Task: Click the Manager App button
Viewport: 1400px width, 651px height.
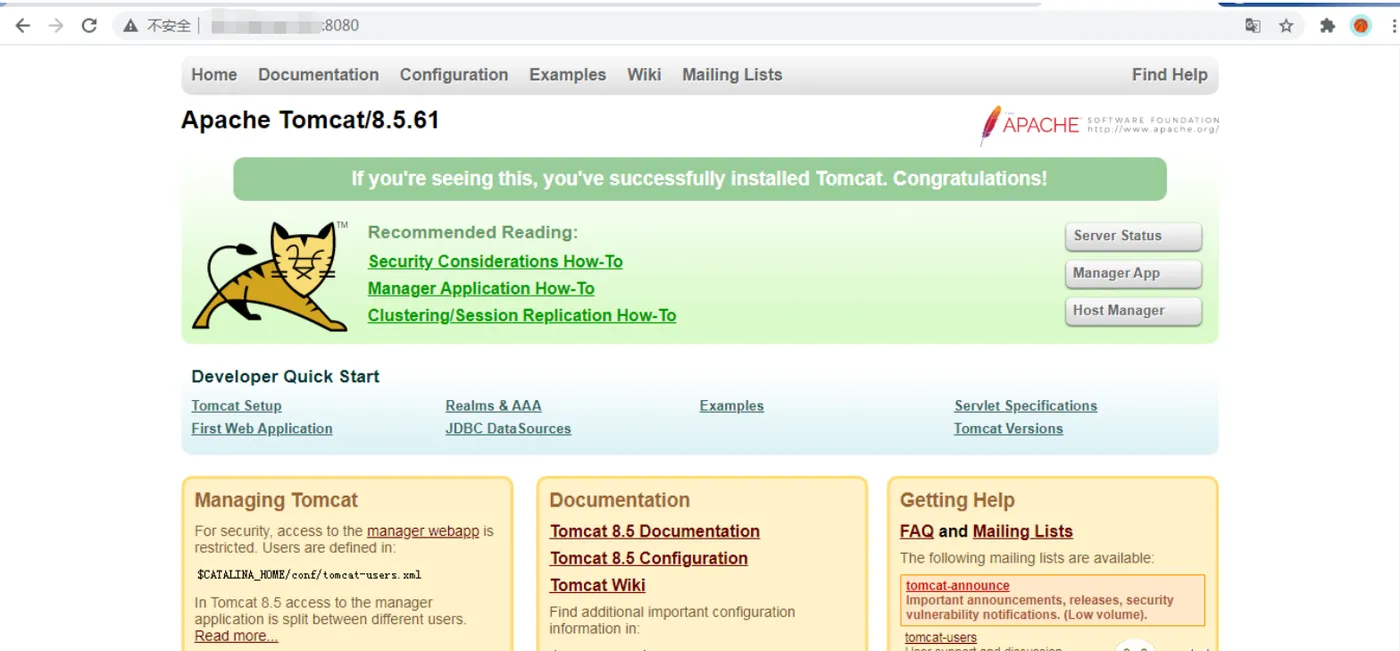Action: (1133, 274)
